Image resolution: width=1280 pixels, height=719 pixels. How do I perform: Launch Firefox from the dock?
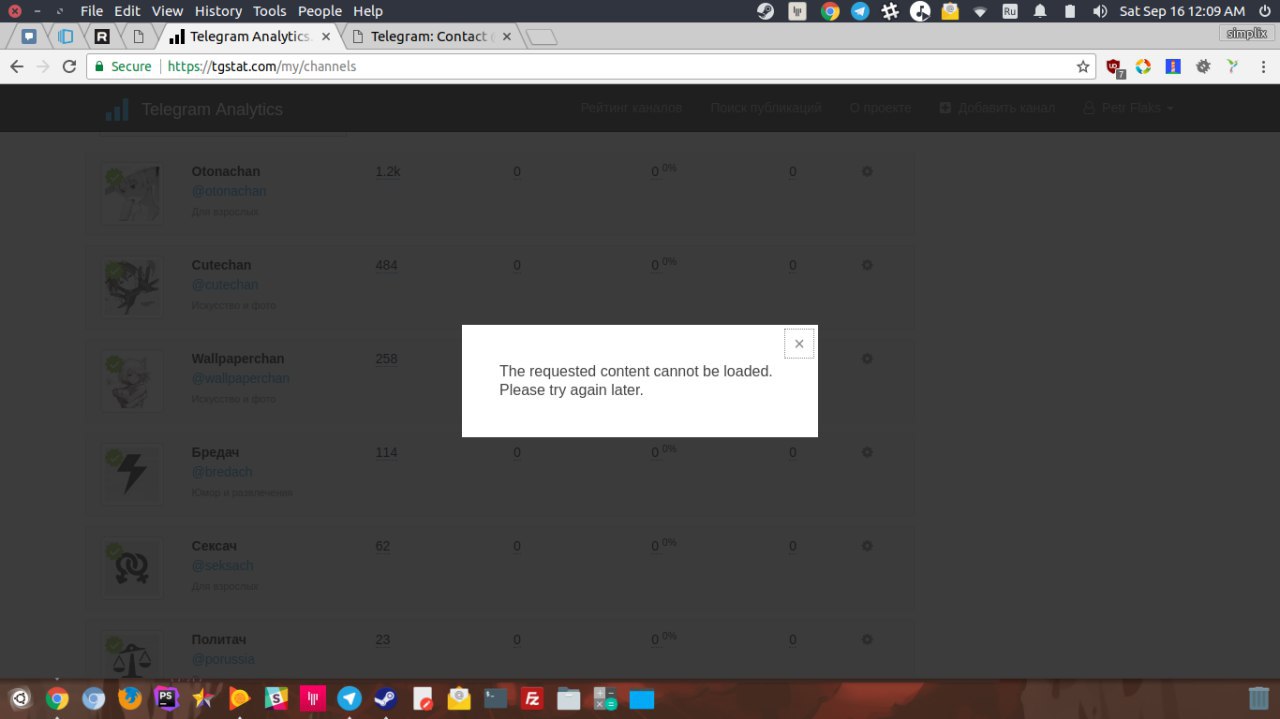click(x=130, y=698)
